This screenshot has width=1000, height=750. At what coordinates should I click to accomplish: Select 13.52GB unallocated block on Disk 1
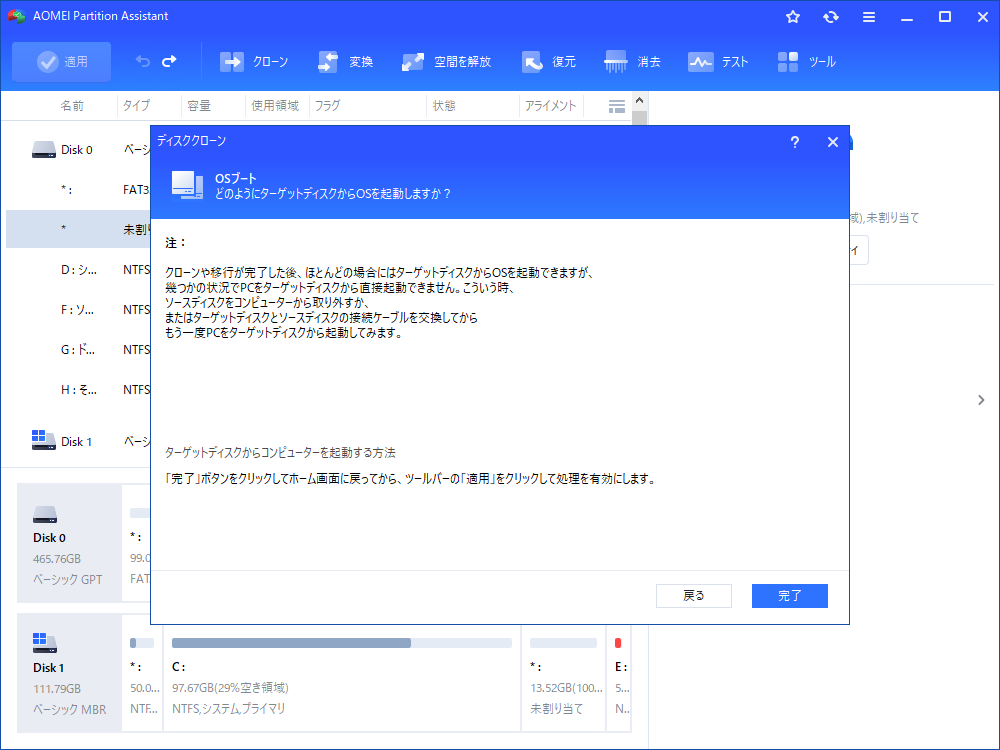(x=563, y=678)
